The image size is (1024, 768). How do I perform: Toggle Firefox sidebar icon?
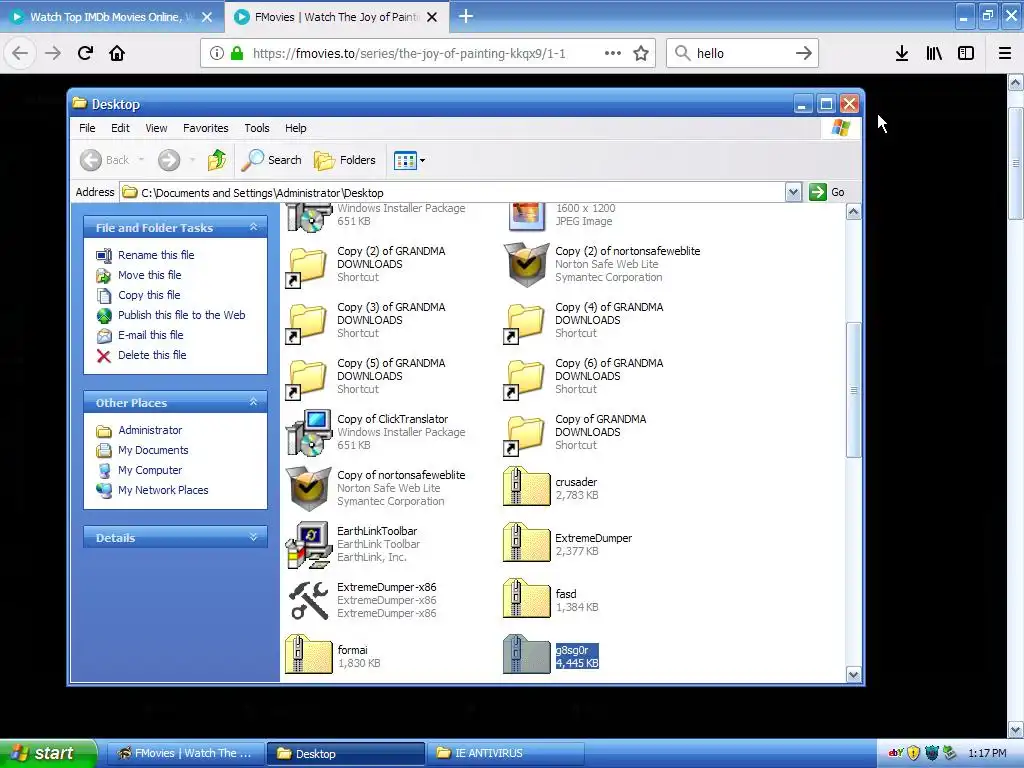(966, 53)
